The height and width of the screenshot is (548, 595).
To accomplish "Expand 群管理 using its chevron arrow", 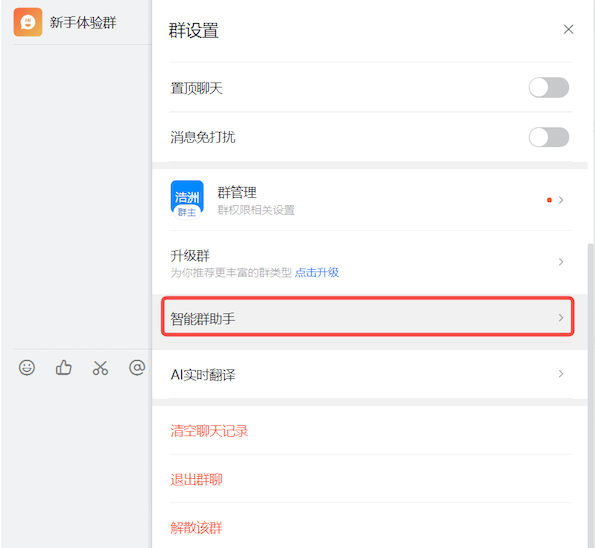I will point(561,200).
